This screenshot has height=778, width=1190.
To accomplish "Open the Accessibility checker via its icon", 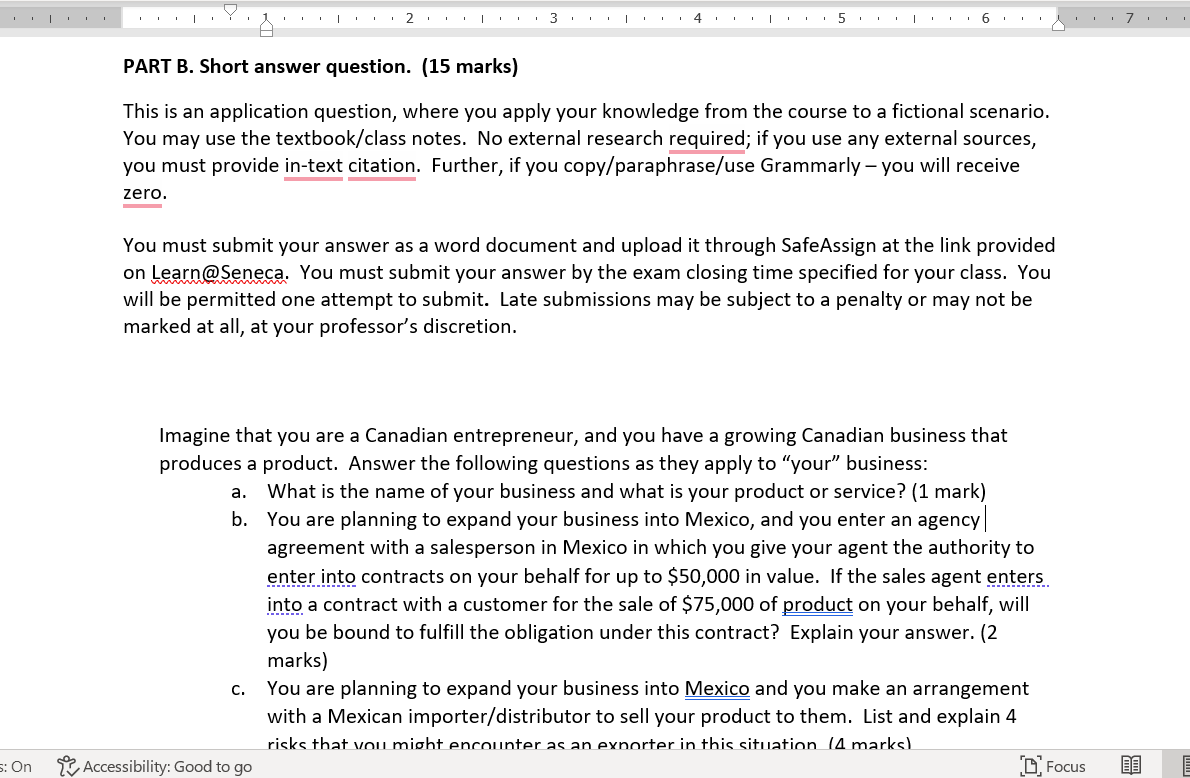I will coord(66,766).
